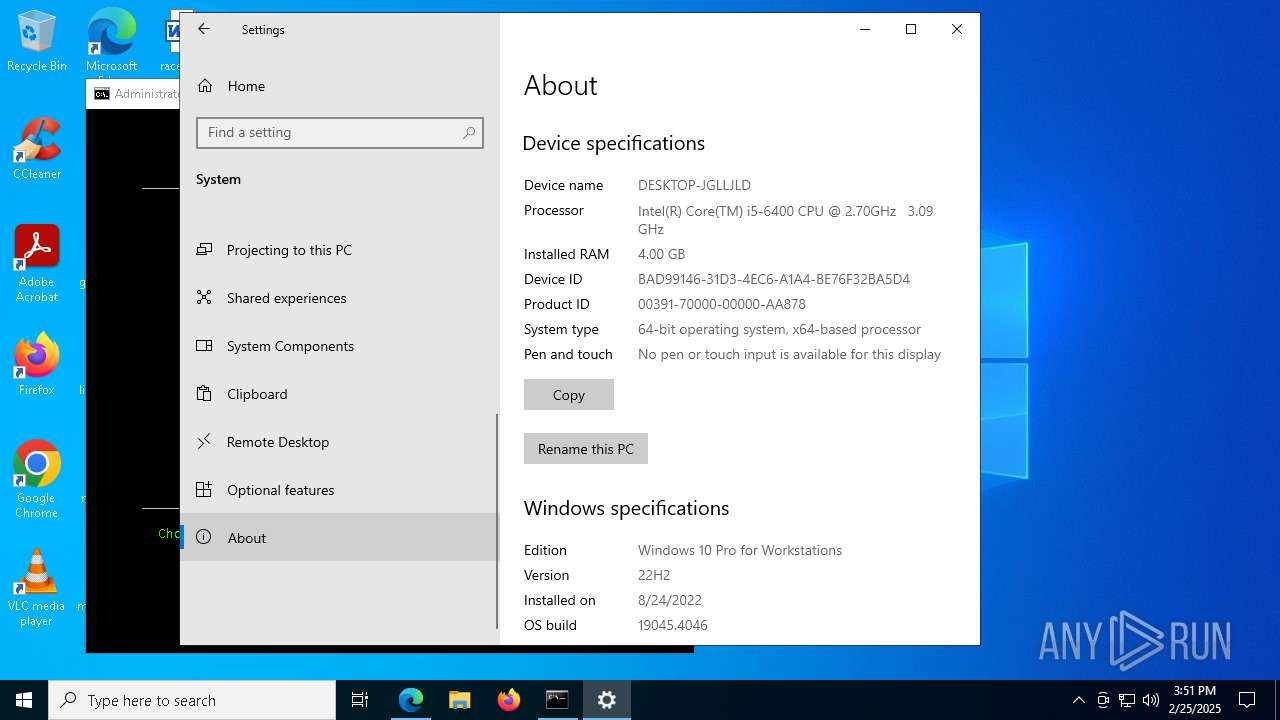Switch to Command Prompt from taskbar
This screenshot has height=720, width=1280.
(x=557, y=700)
